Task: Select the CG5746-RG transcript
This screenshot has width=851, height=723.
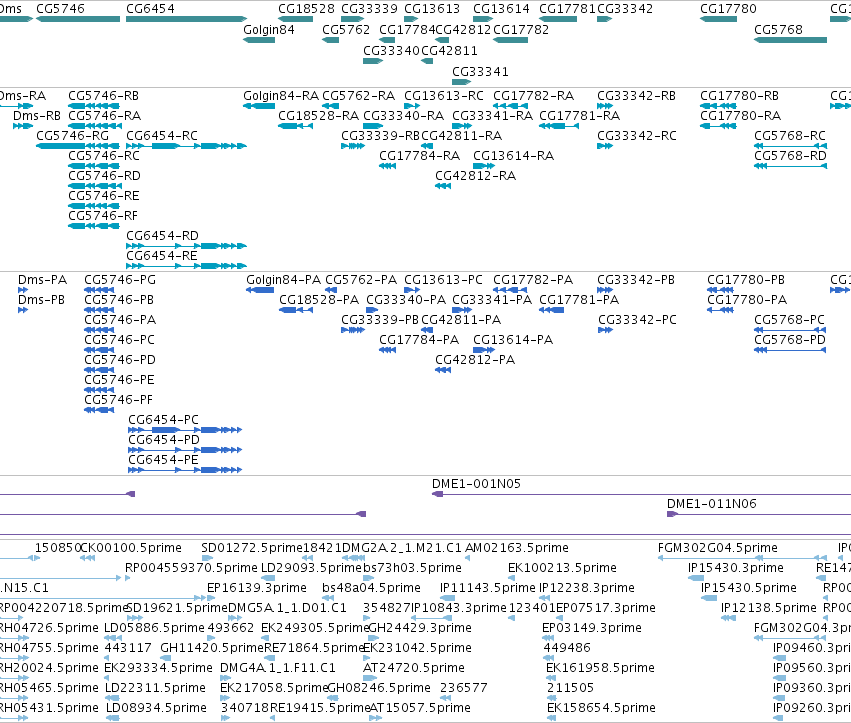Action: [78, 146]
